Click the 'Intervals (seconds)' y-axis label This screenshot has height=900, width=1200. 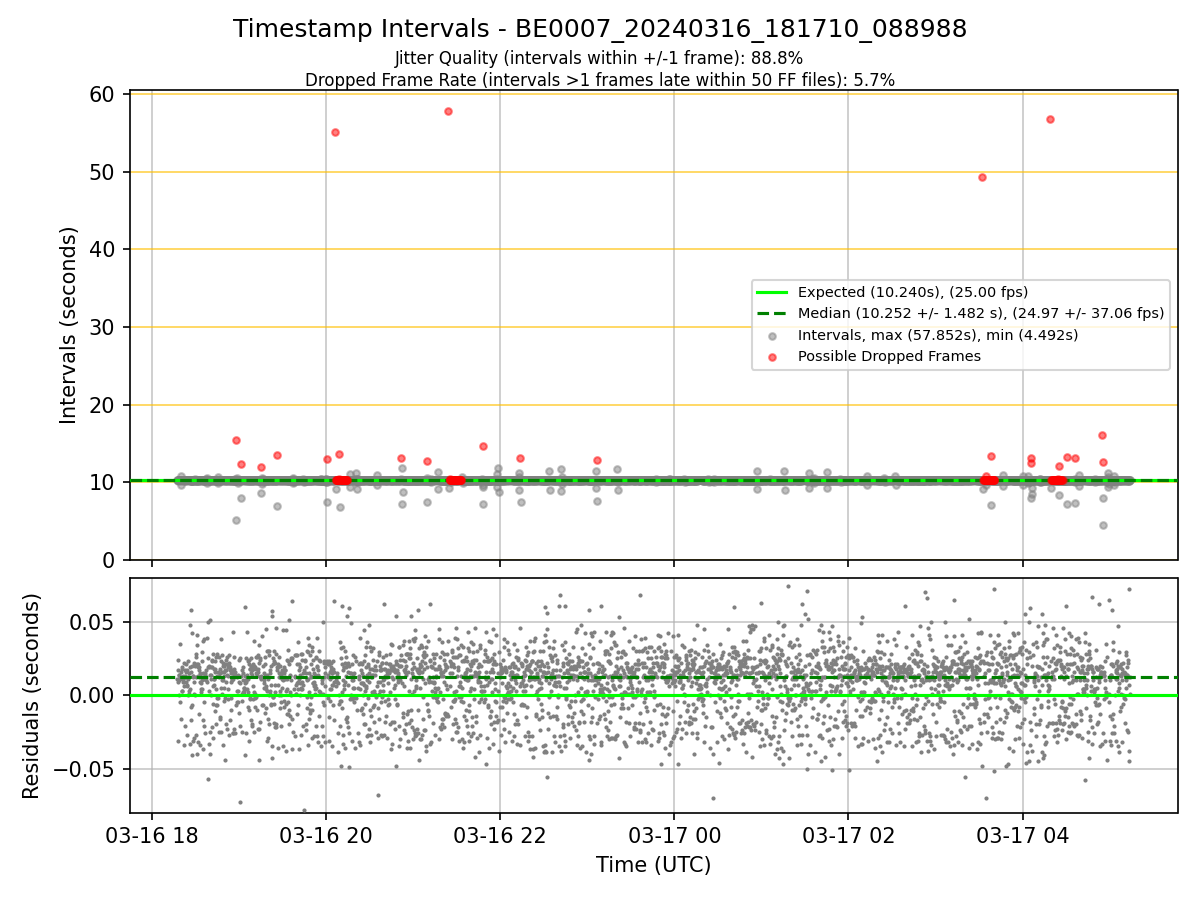(68, 325)
